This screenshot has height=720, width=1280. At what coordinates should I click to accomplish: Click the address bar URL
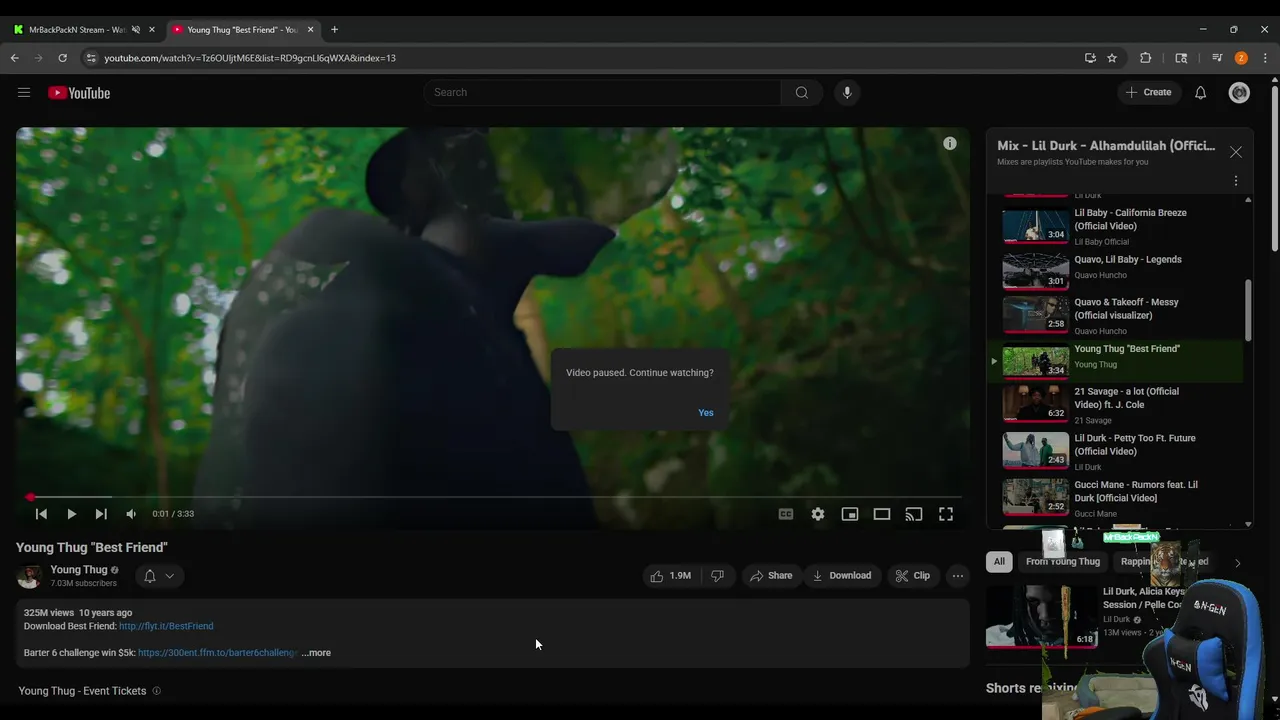coord(250,58)
